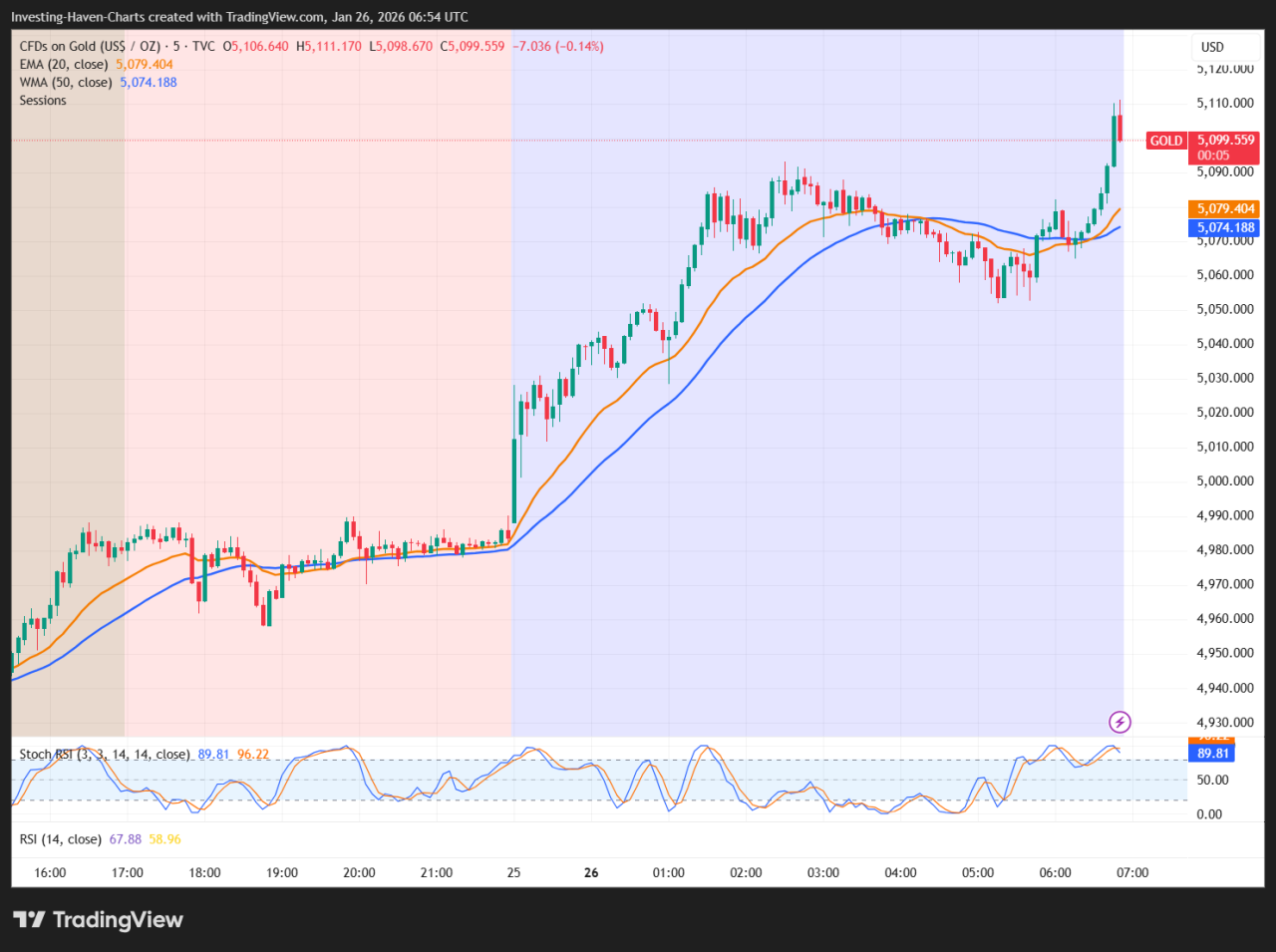Image resolution: width=1276 pixels, height=952 pixels.
Task: Click the red GOLD last-price tag
Action: click(x=1165, y=141)
